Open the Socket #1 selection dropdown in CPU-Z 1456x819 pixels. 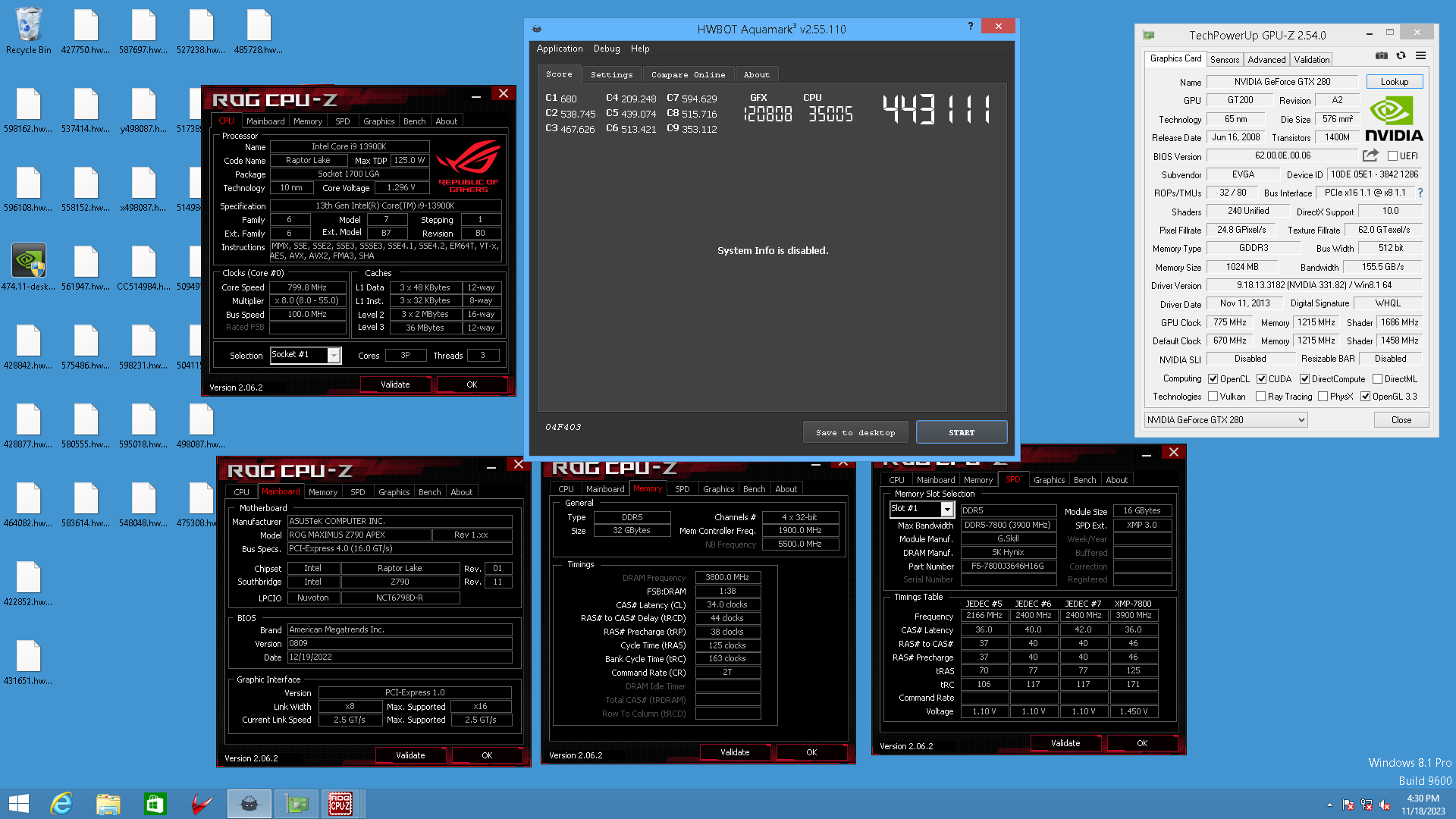tap(306, 355)
